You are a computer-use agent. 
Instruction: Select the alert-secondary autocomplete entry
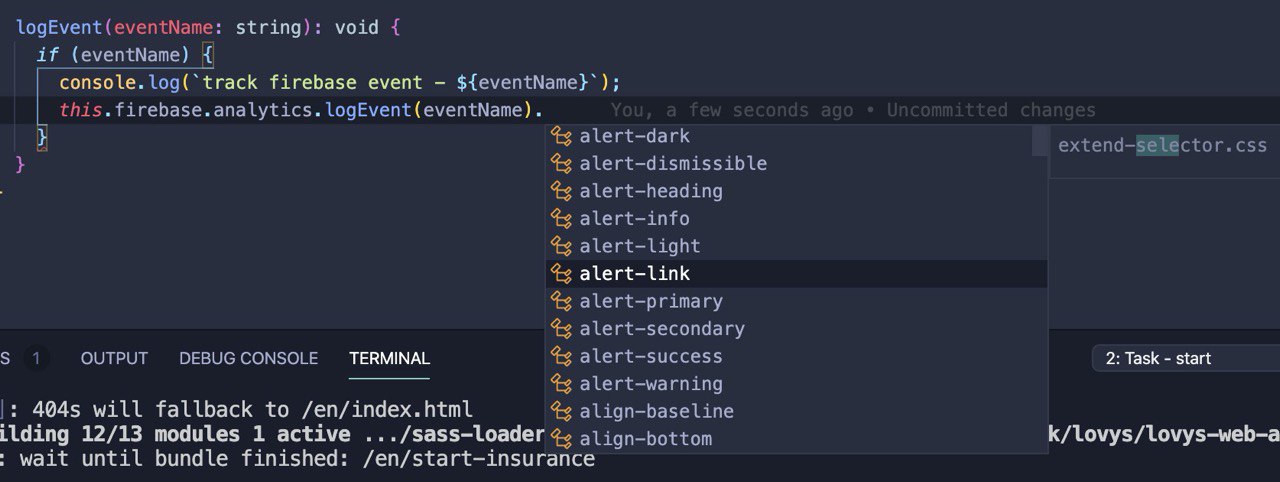pyautogui.click(x=796, y=329)
